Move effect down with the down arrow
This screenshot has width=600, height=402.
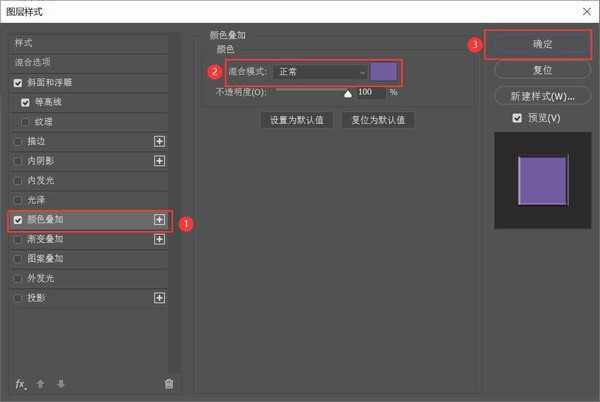click(x=60, y=383)
